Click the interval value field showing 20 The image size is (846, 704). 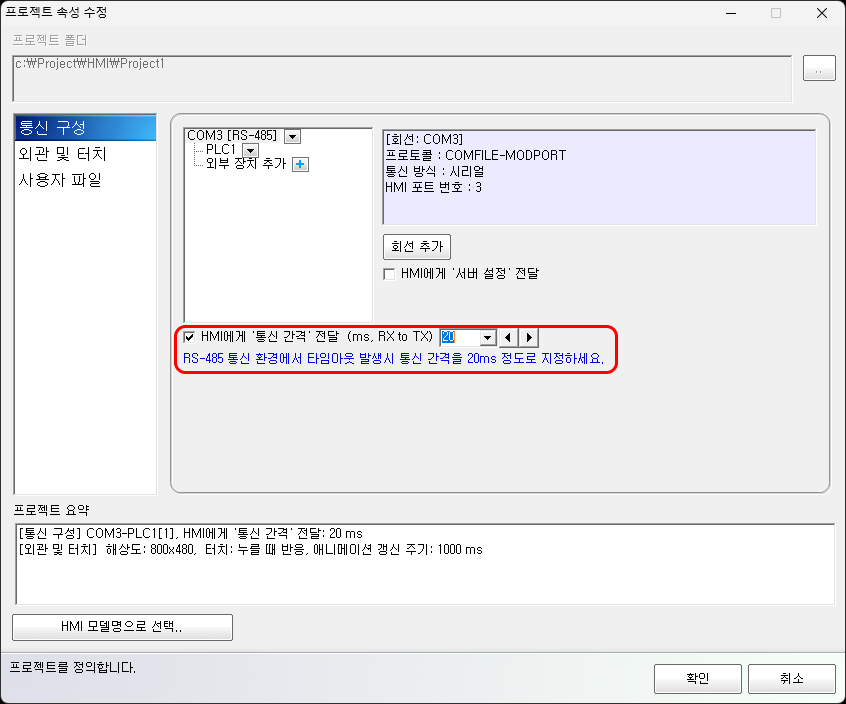[460, 338]
